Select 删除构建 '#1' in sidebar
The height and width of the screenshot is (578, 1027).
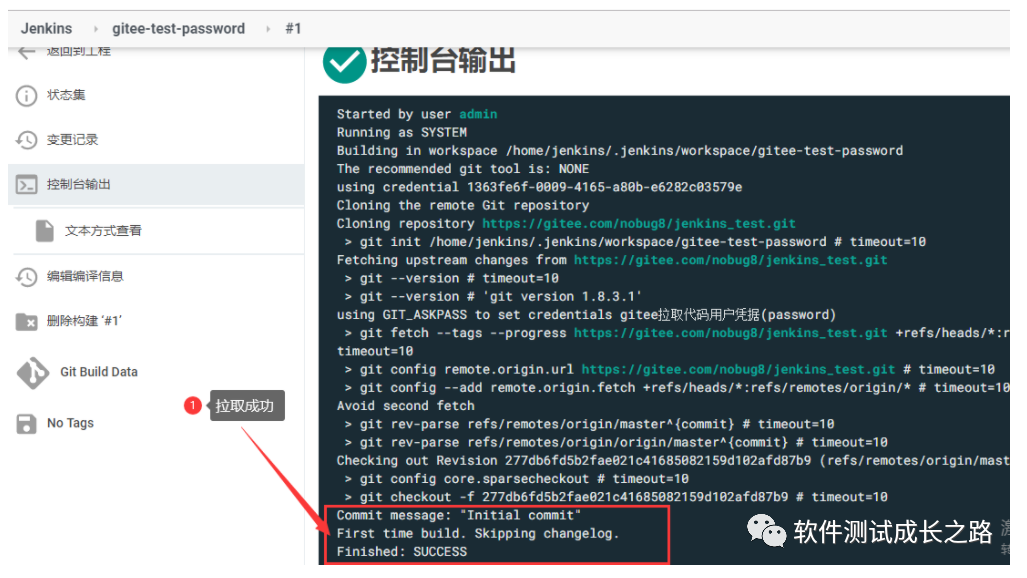84,321
